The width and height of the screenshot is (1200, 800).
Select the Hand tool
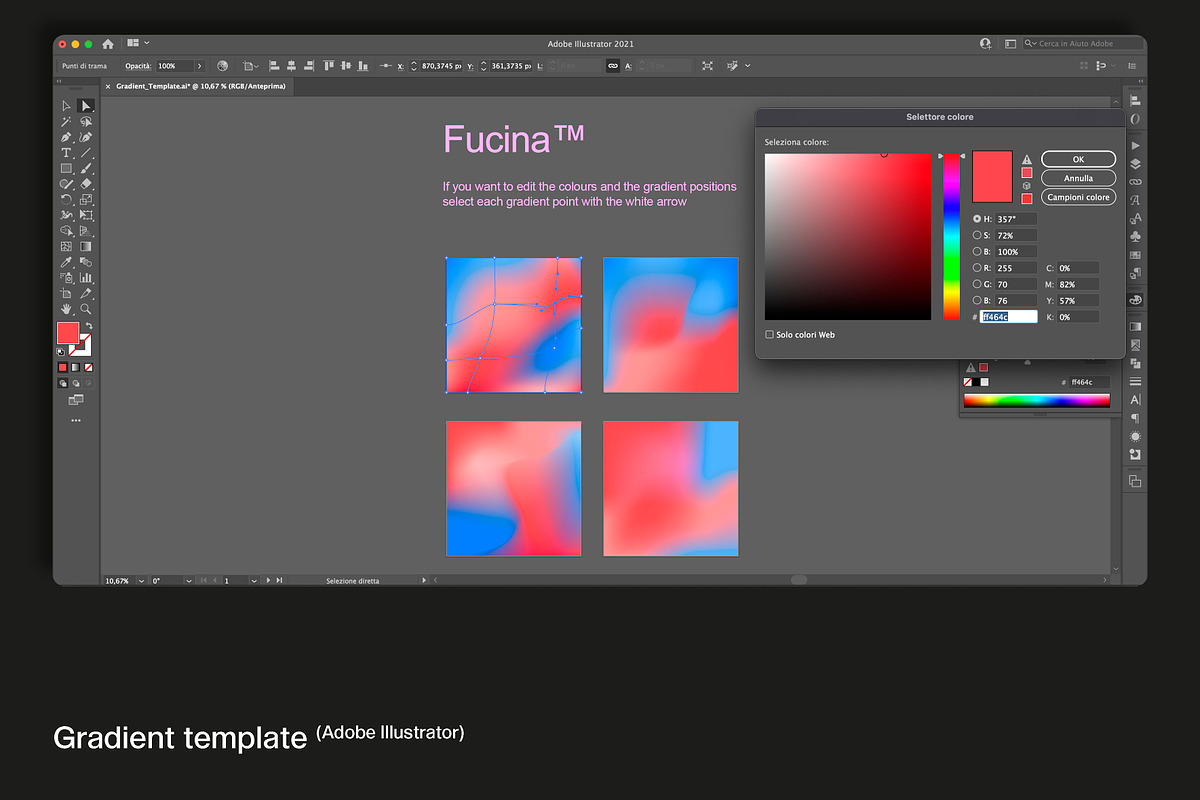[x=66, y=309]
